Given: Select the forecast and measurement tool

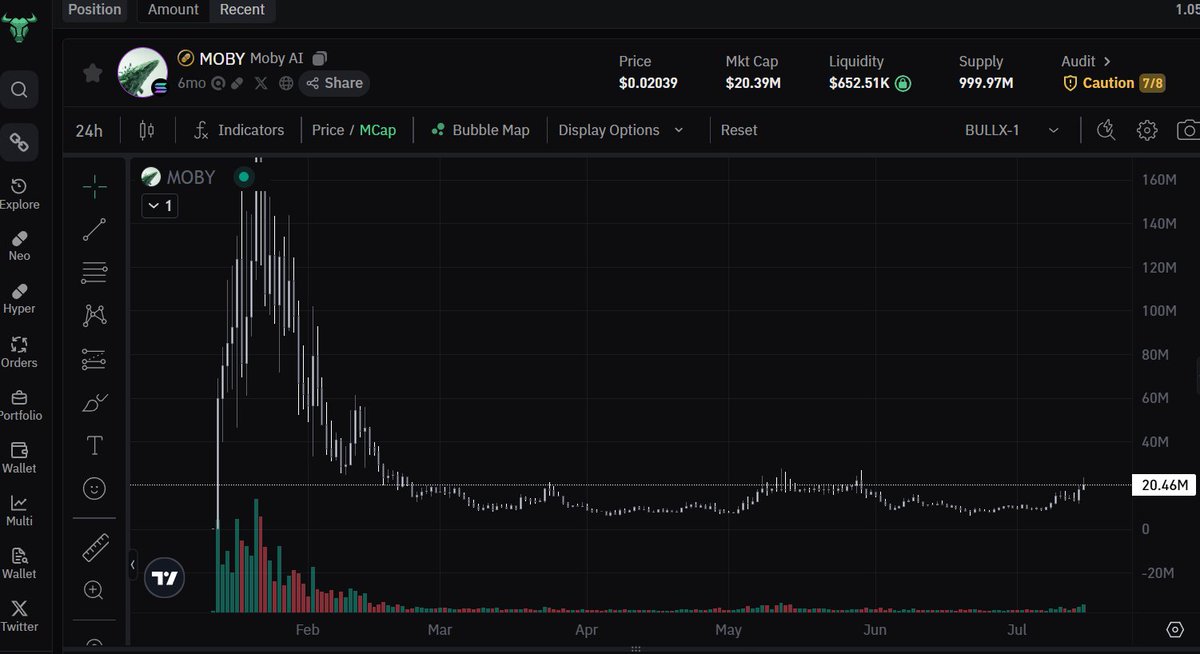Looking at the screenshot, I should [x=95, y=359].
